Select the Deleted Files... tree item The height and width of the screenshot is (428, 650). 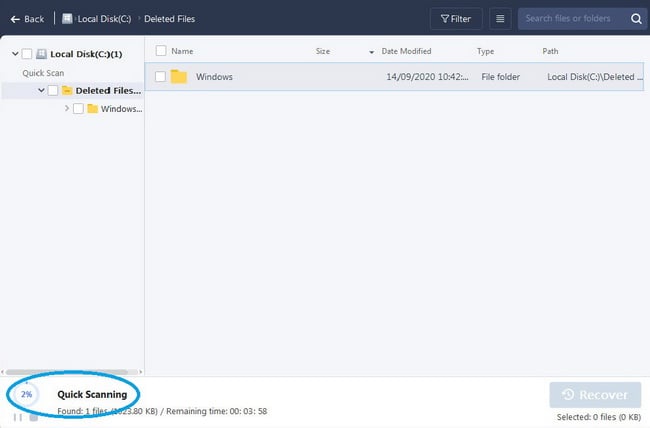[x=108, y=90]
